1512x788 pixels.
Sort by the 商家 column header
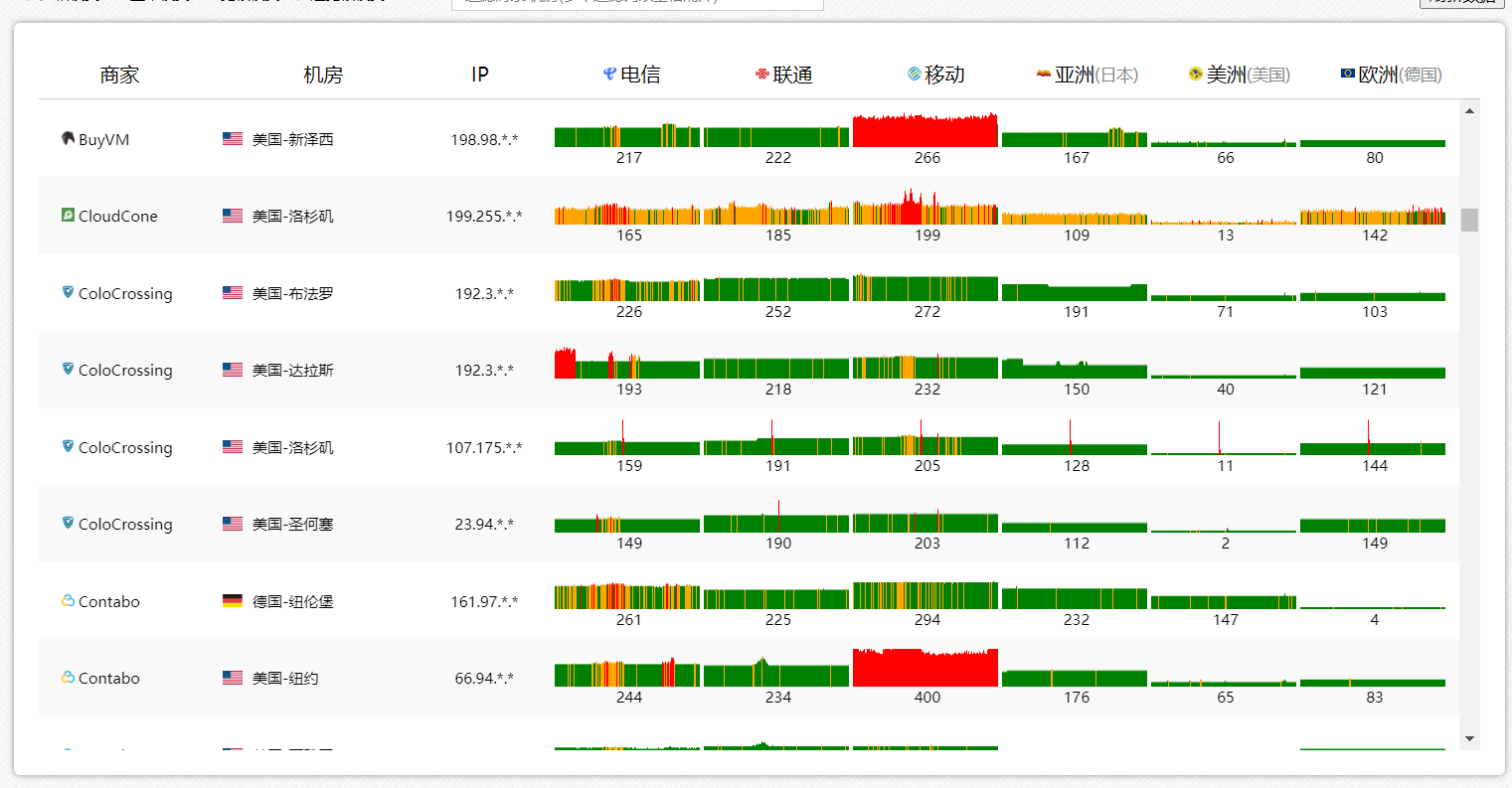pos(119,75)
